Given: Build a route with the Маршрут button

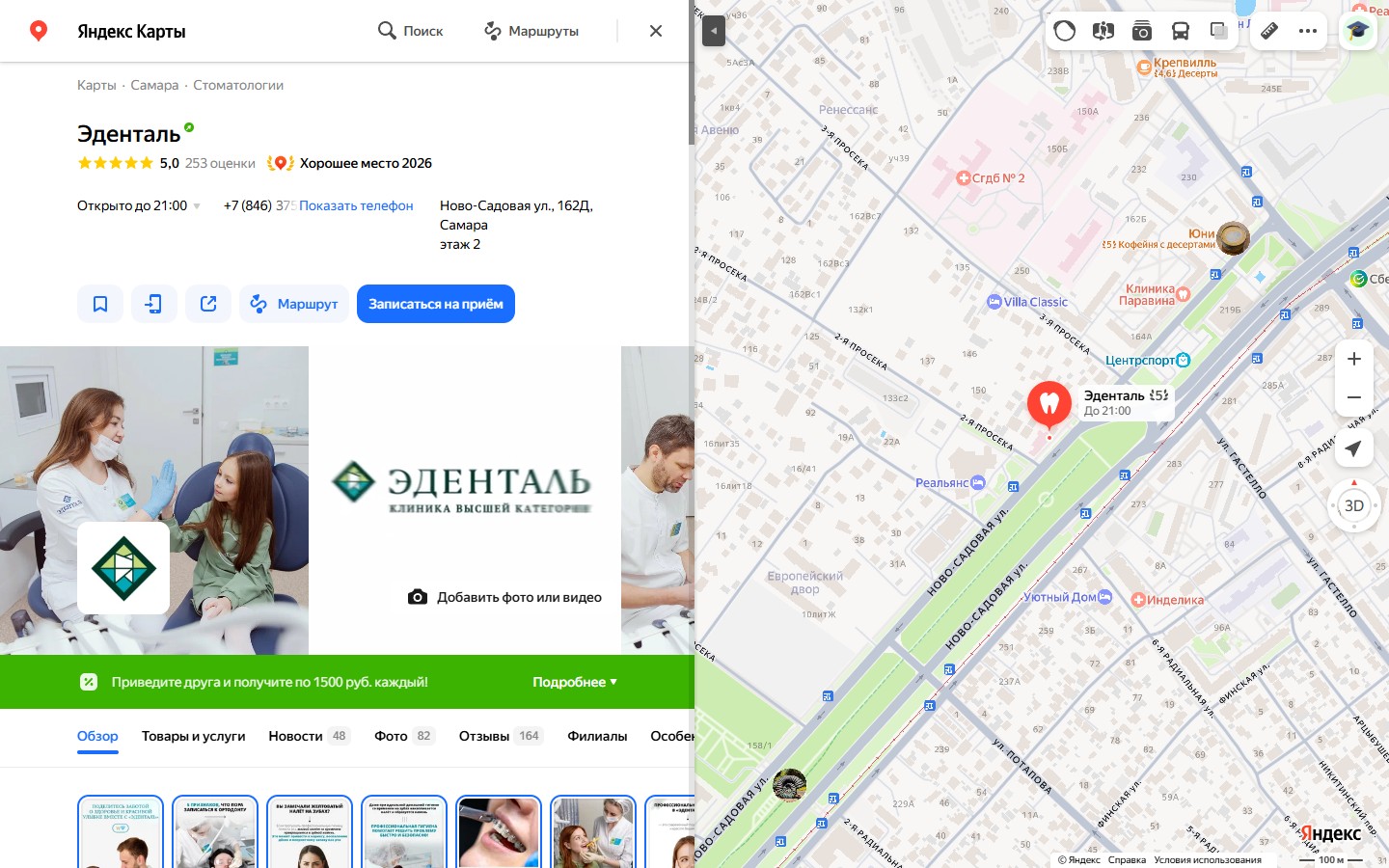Looking at the screenshot, I should [x=294, y=304].
